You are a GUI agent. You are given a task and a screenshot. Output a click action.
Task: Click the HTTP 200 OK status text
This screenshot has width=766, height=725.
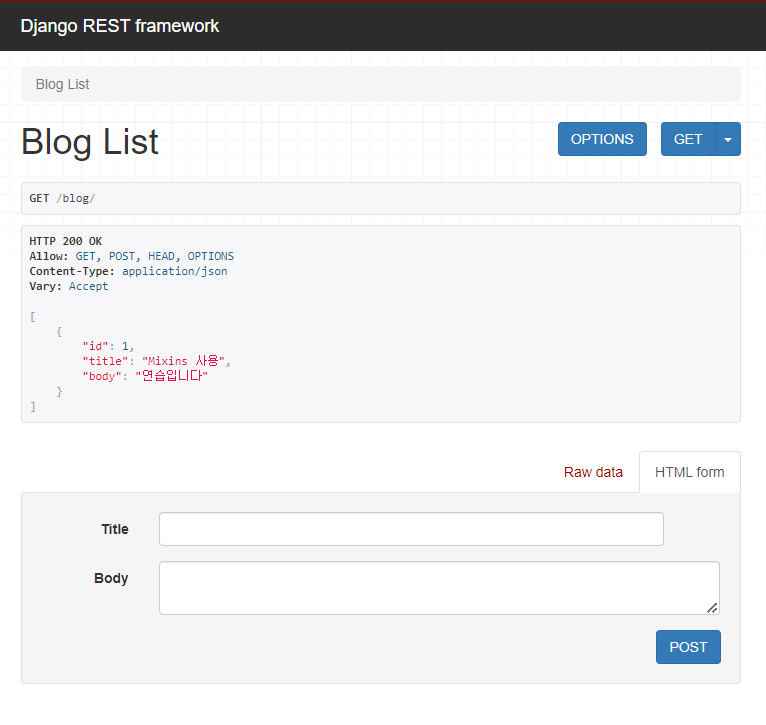[x=65, y=241]
